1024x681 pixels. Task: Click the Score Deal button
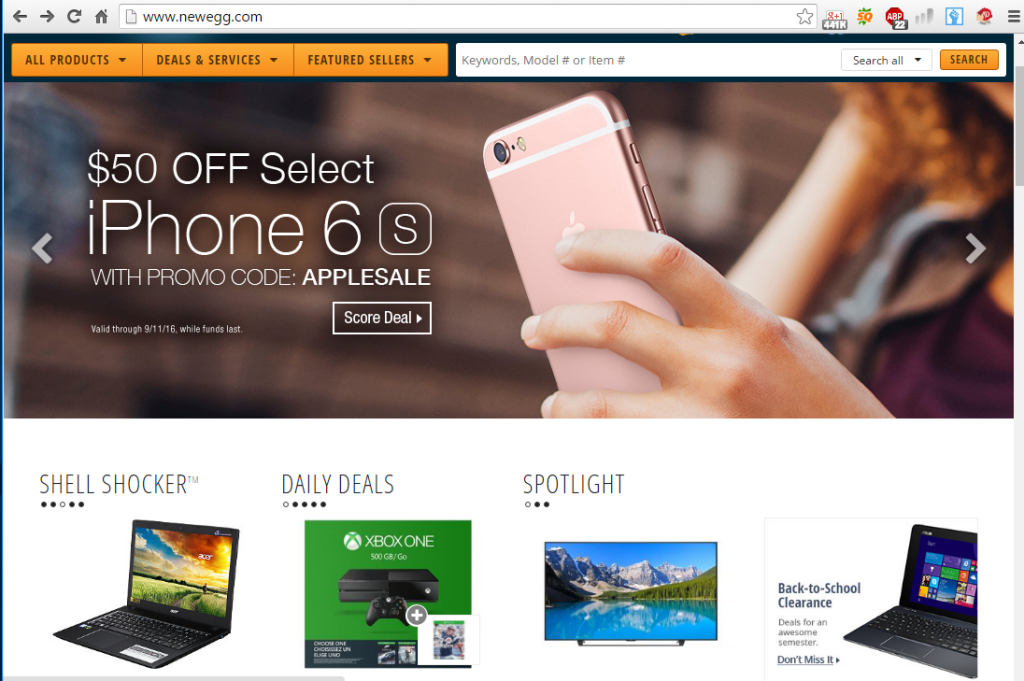tap(382, 318)
